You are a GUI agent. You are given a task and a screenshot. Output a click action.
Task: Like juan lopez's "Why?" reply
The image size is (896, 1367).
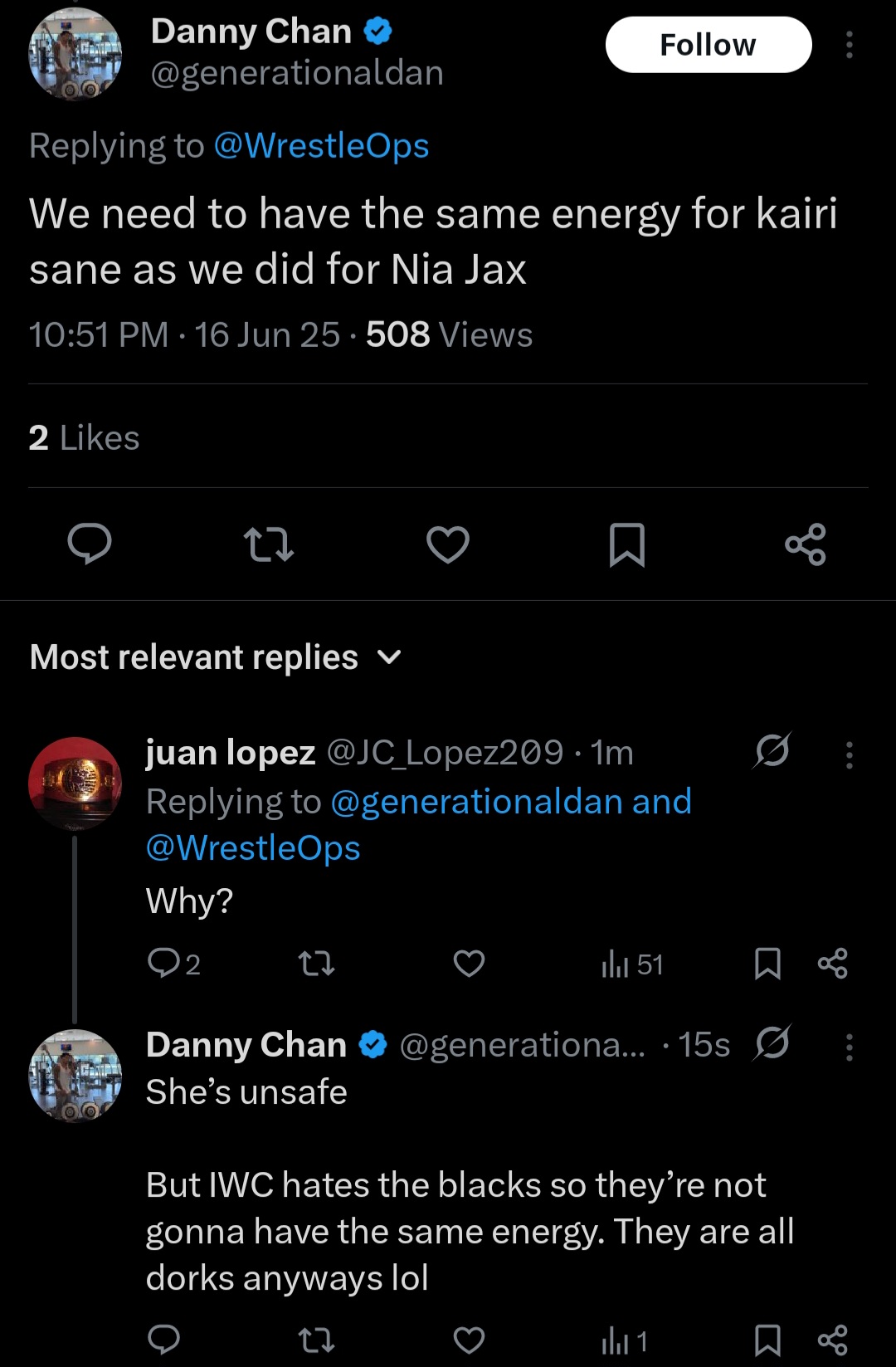(469, 964)
